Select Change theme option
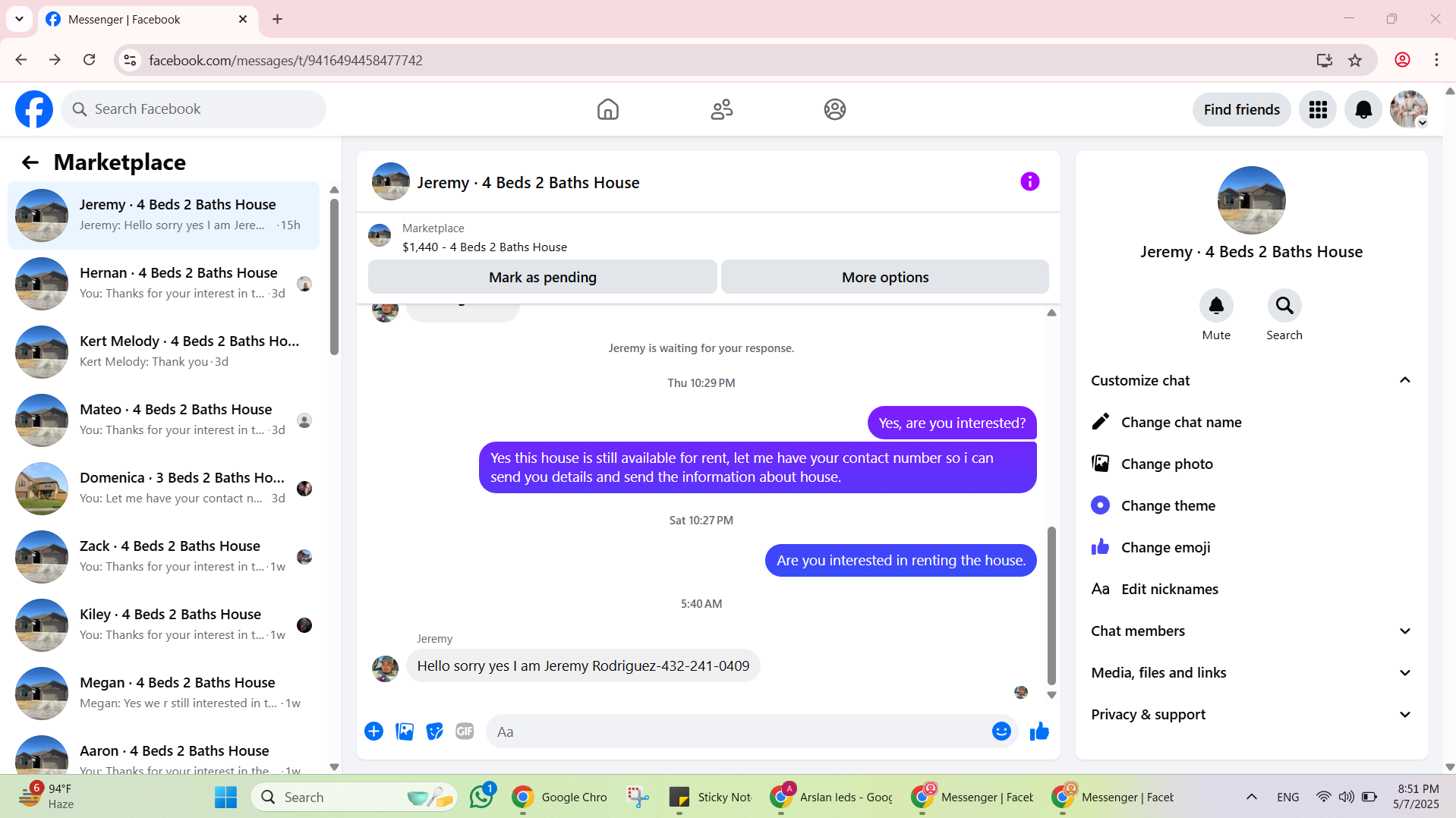Screen dimensions: 1456x818 point(1251,505)
